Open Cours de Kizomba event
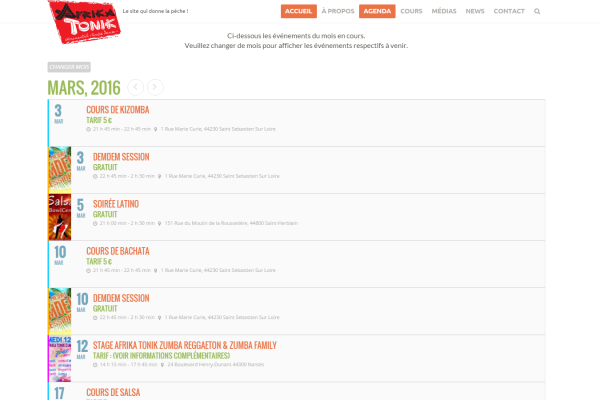The width and height of the screenshot is (600, 400). point(117,109)
